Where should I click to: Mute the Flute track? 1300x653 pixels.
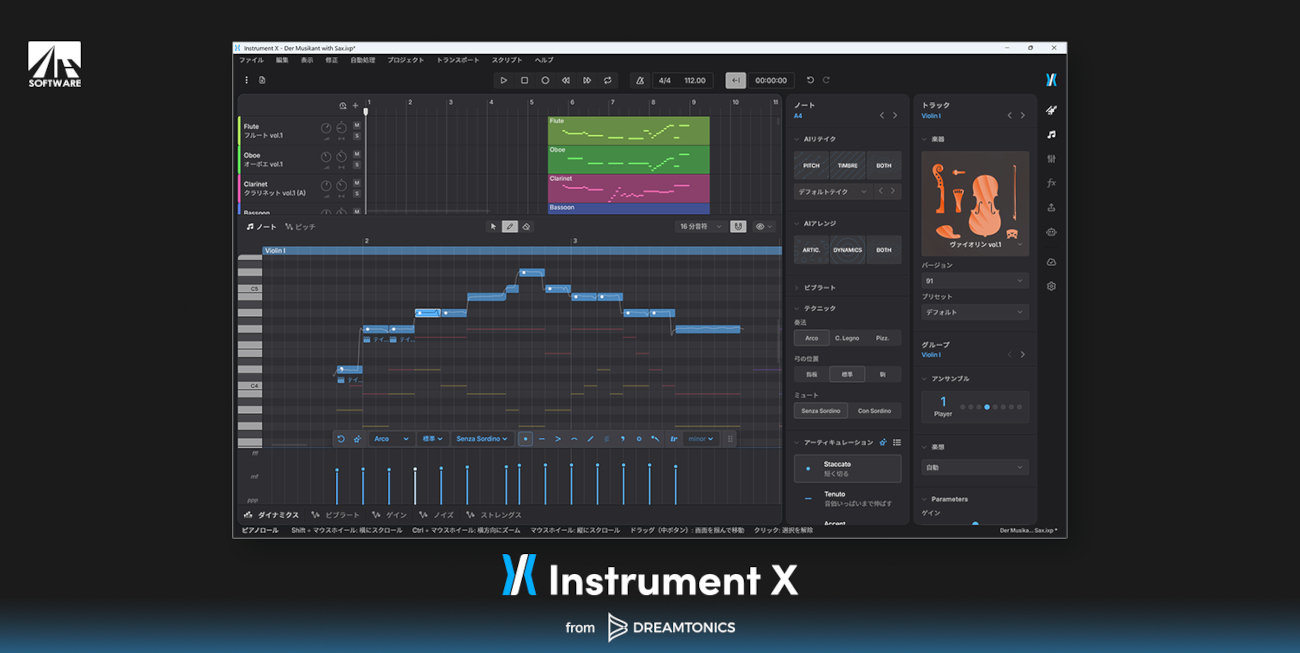pos(357,125)
